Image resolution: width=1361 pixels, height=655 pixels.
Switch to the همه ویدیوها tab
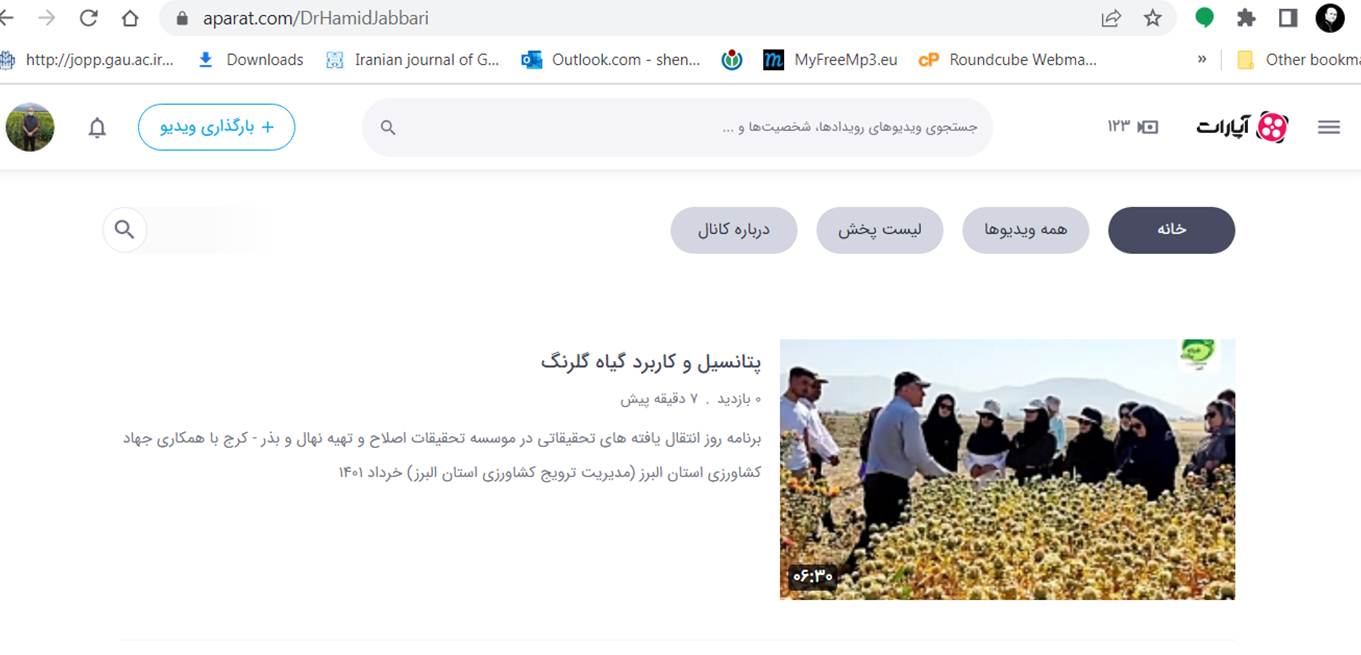tap(1025, 230)
